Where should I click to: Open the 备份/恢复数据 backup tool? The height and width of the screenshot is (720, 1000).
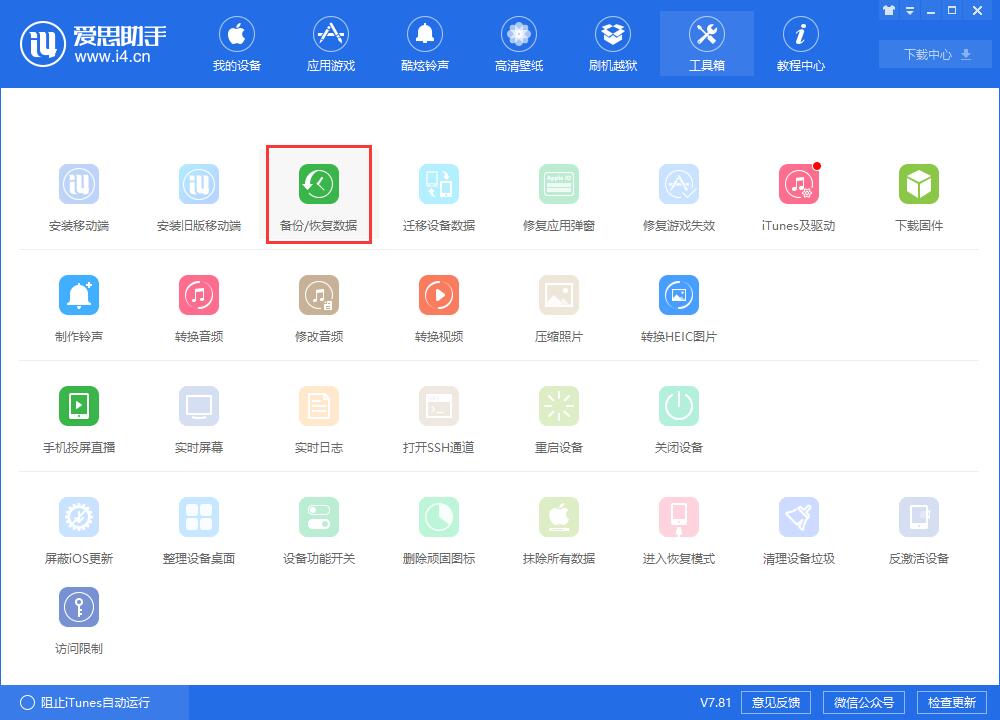click(318, 194)
